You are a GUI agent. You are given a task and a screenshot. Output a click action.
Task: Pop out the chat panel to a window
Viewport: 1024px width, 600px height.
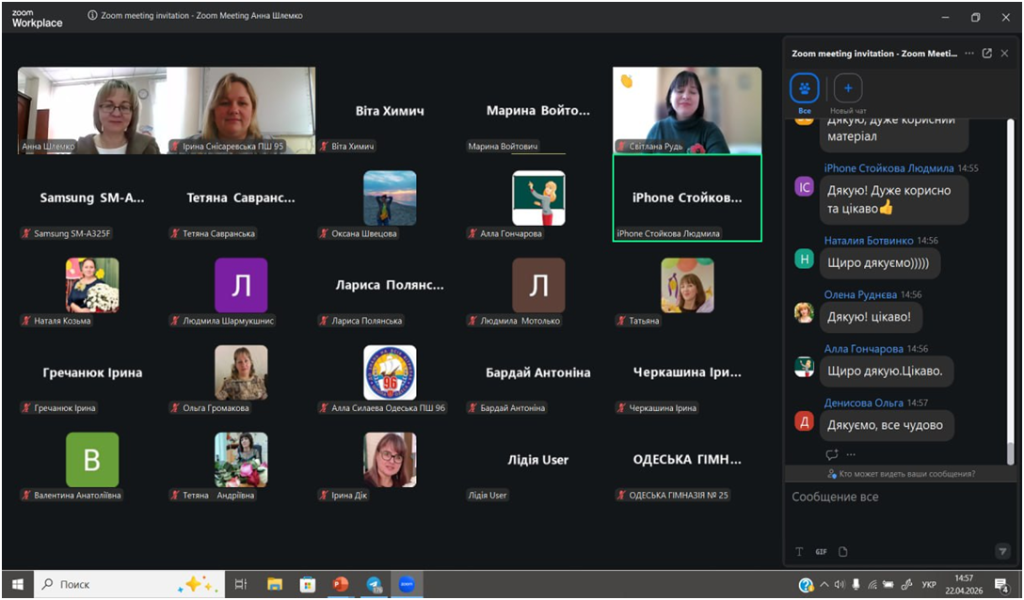(x=987, y=53)
